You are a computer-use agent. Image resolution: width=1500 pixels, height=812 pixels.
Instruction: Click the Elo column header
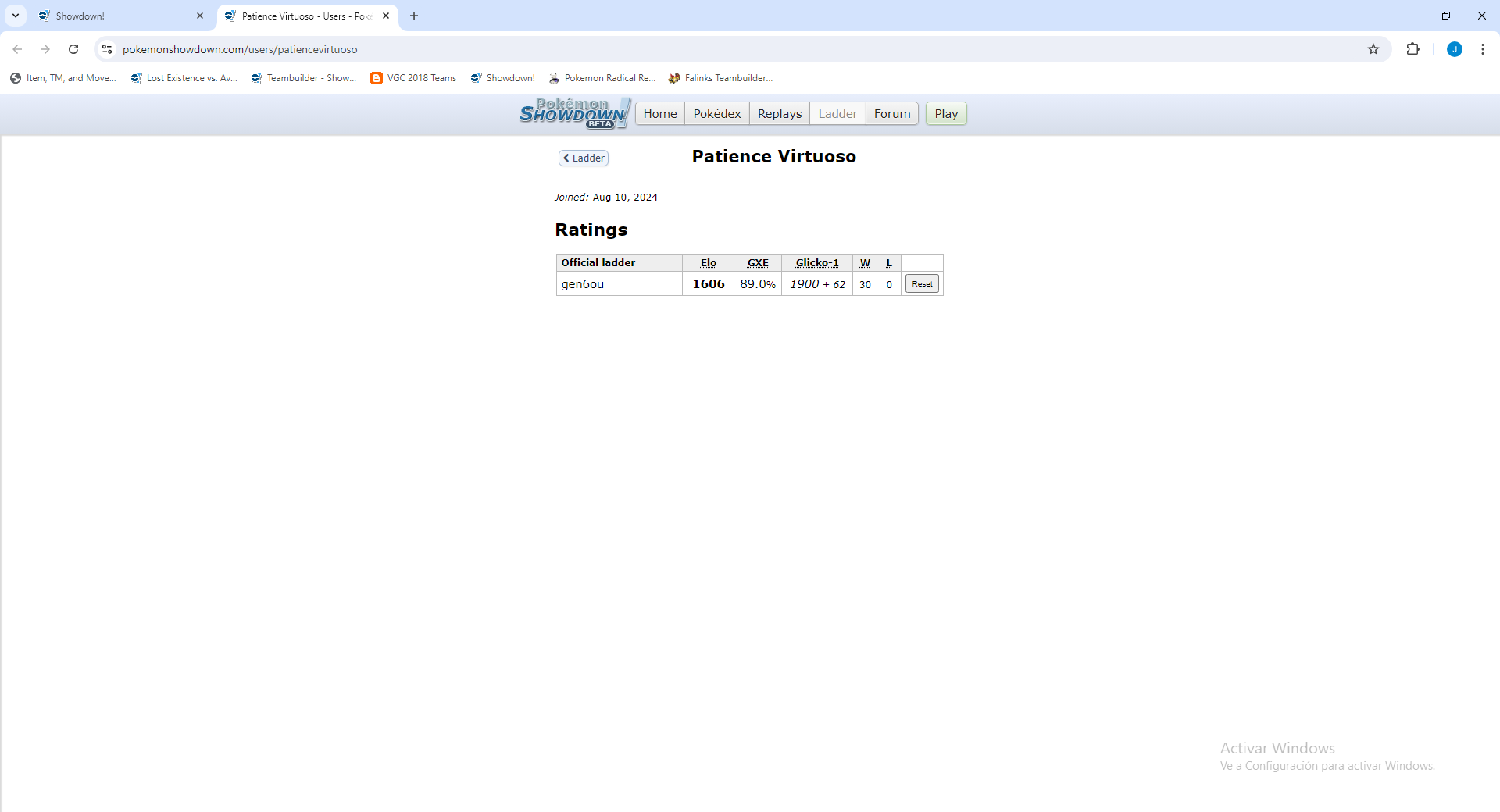coord(709,263)
